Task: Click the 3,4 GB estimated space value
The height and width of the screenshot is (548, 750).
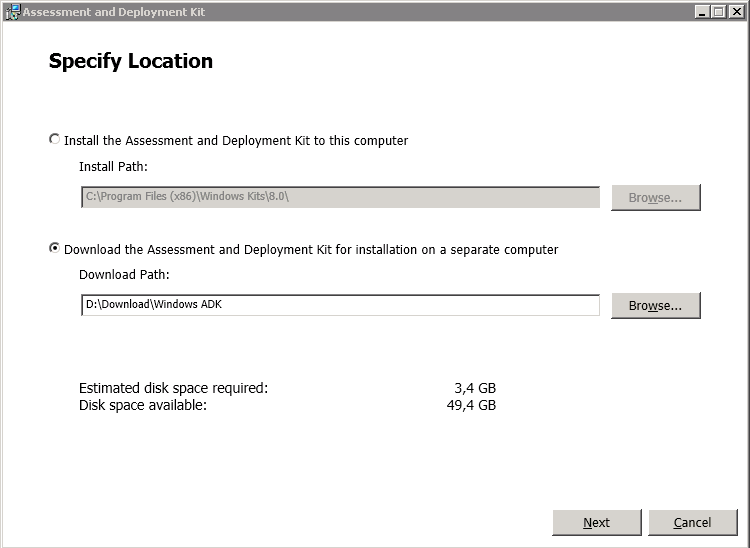Action: point(475,388)
